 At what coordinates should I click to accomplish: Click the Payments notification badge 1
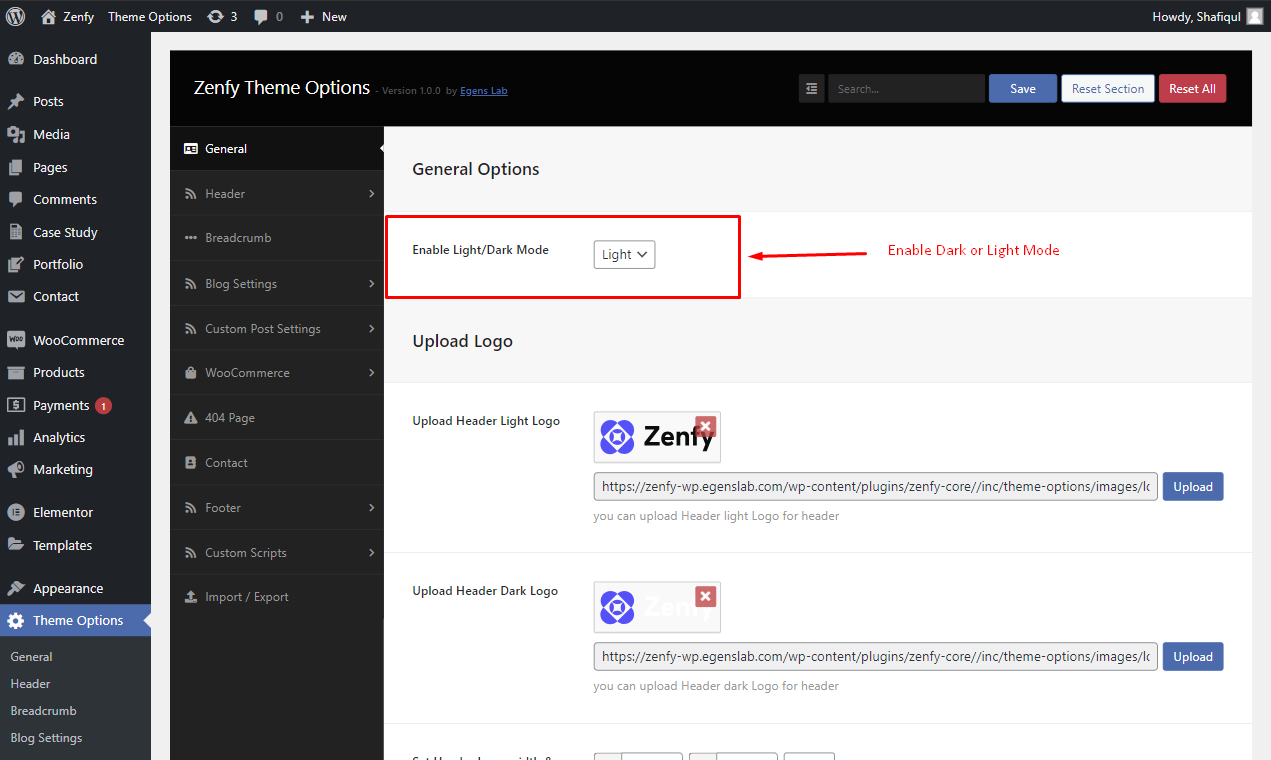tap(103, 405)
